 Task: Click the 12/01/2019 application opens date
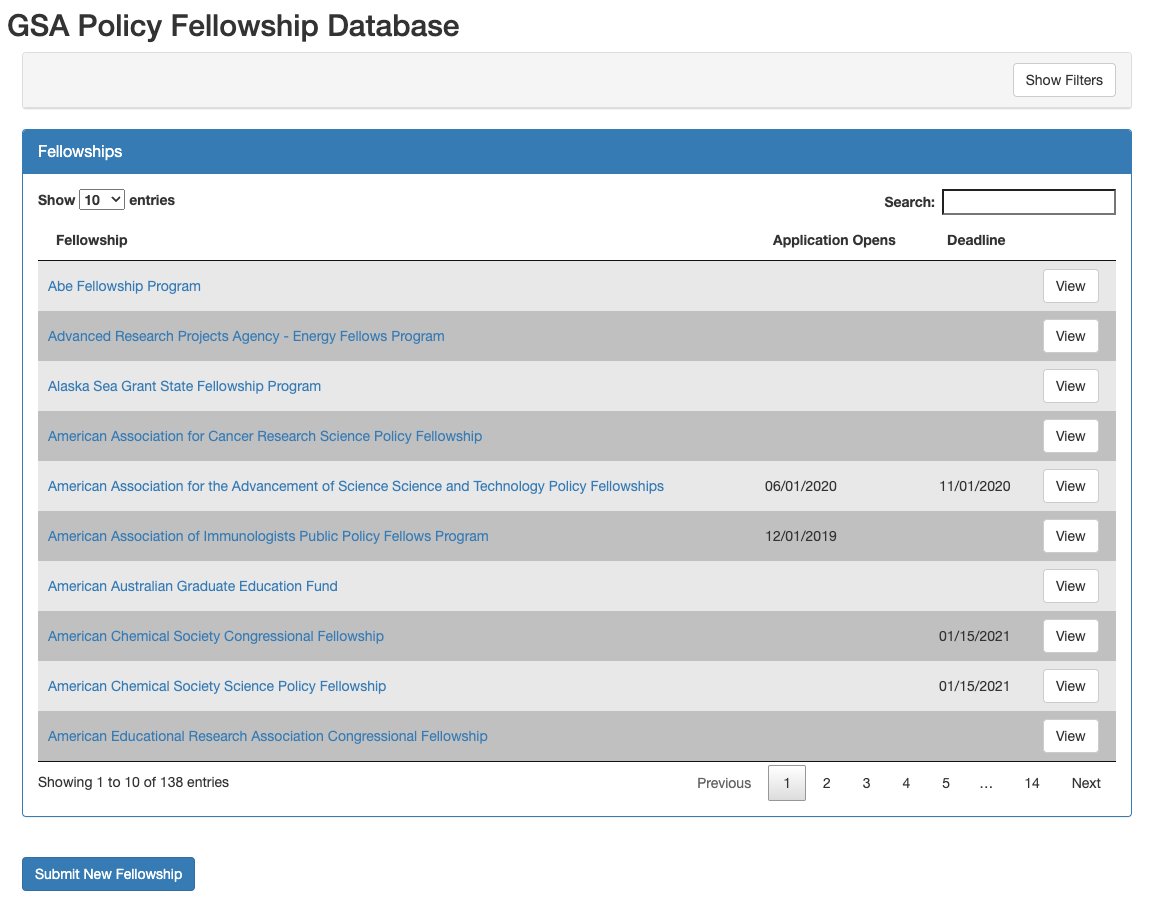[x=801, y=537]
